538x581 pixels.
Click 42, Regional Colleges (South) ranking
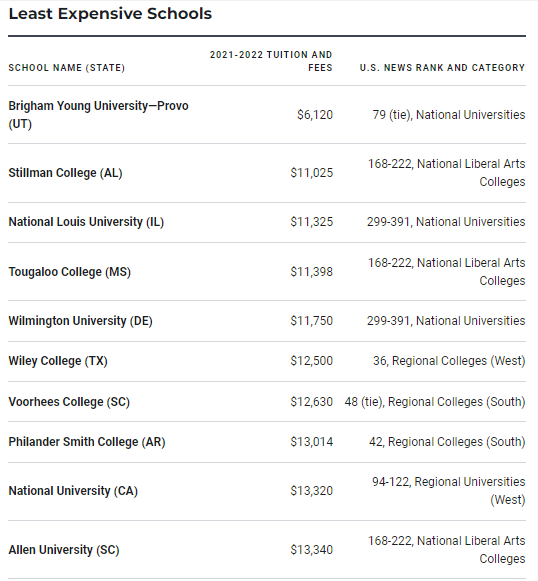click(447, 442)
